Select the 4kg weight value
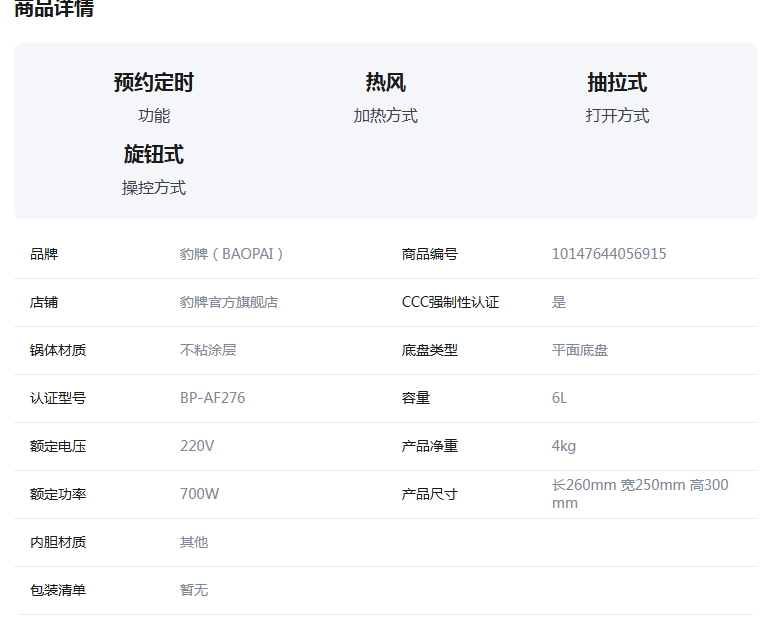Image resolution: width=771 pixels, height=640 pixels. pos(564,446)
